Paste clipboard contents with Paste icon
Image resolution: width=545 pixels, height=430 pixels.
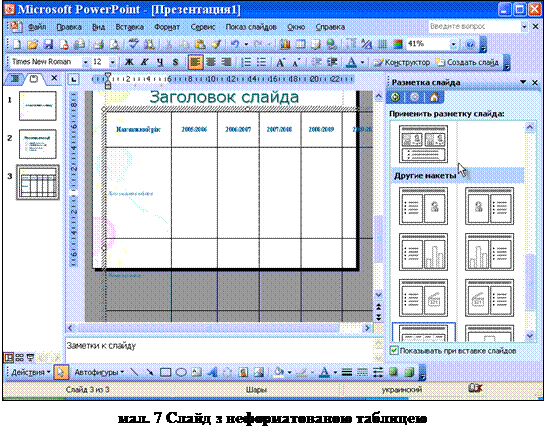(x=199, y=44)
